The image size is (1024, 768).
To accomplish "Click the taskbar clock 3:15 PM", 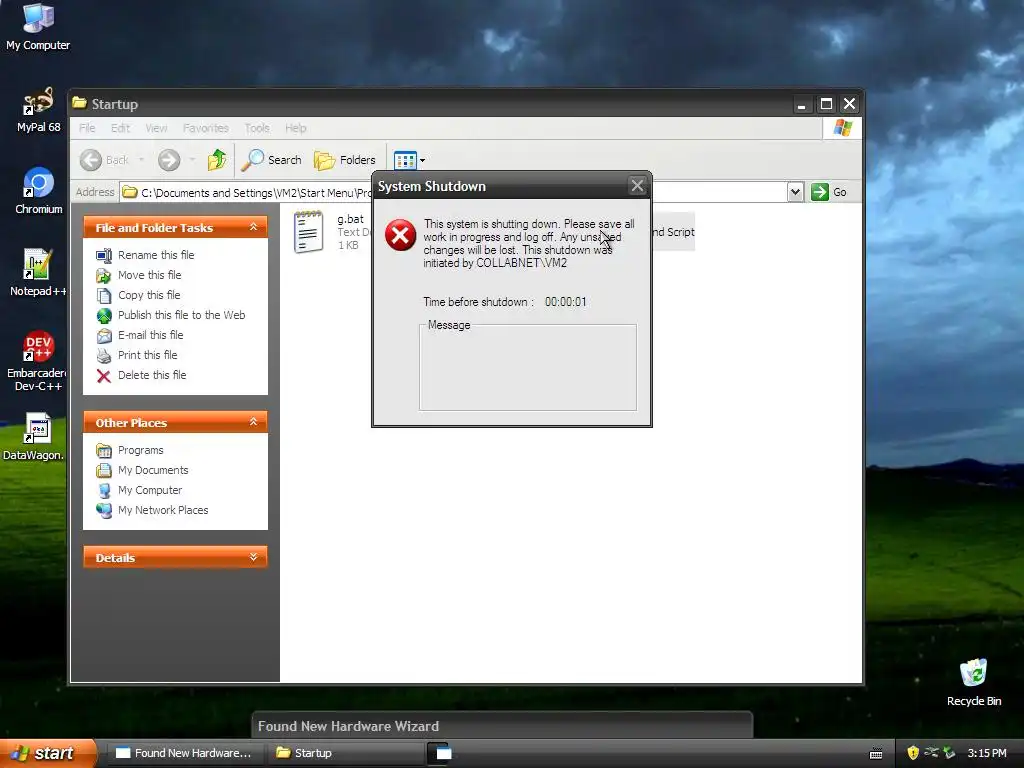I will [987, 753].
